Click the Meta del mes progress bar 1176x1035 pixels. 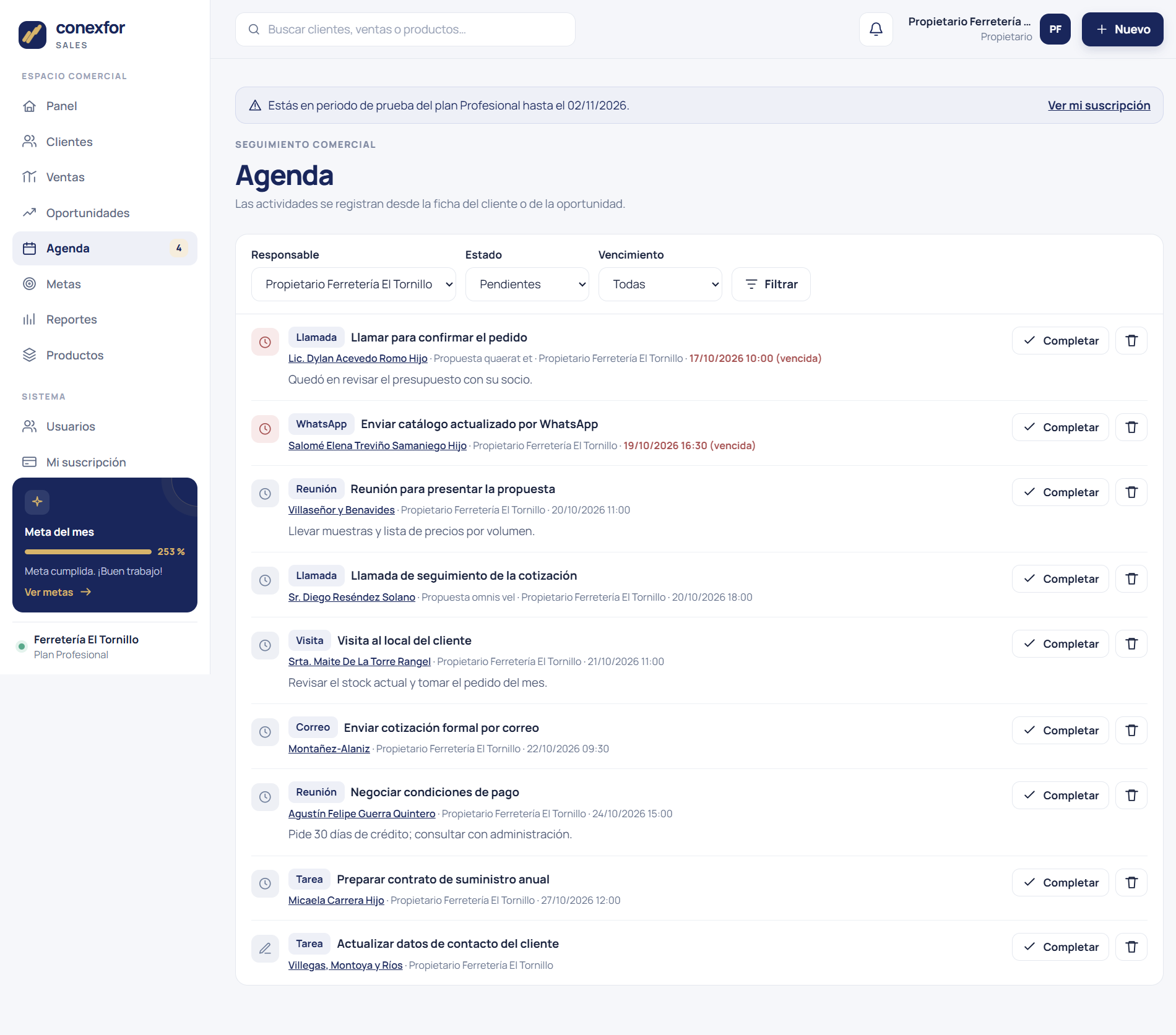[x=88, y=552]
